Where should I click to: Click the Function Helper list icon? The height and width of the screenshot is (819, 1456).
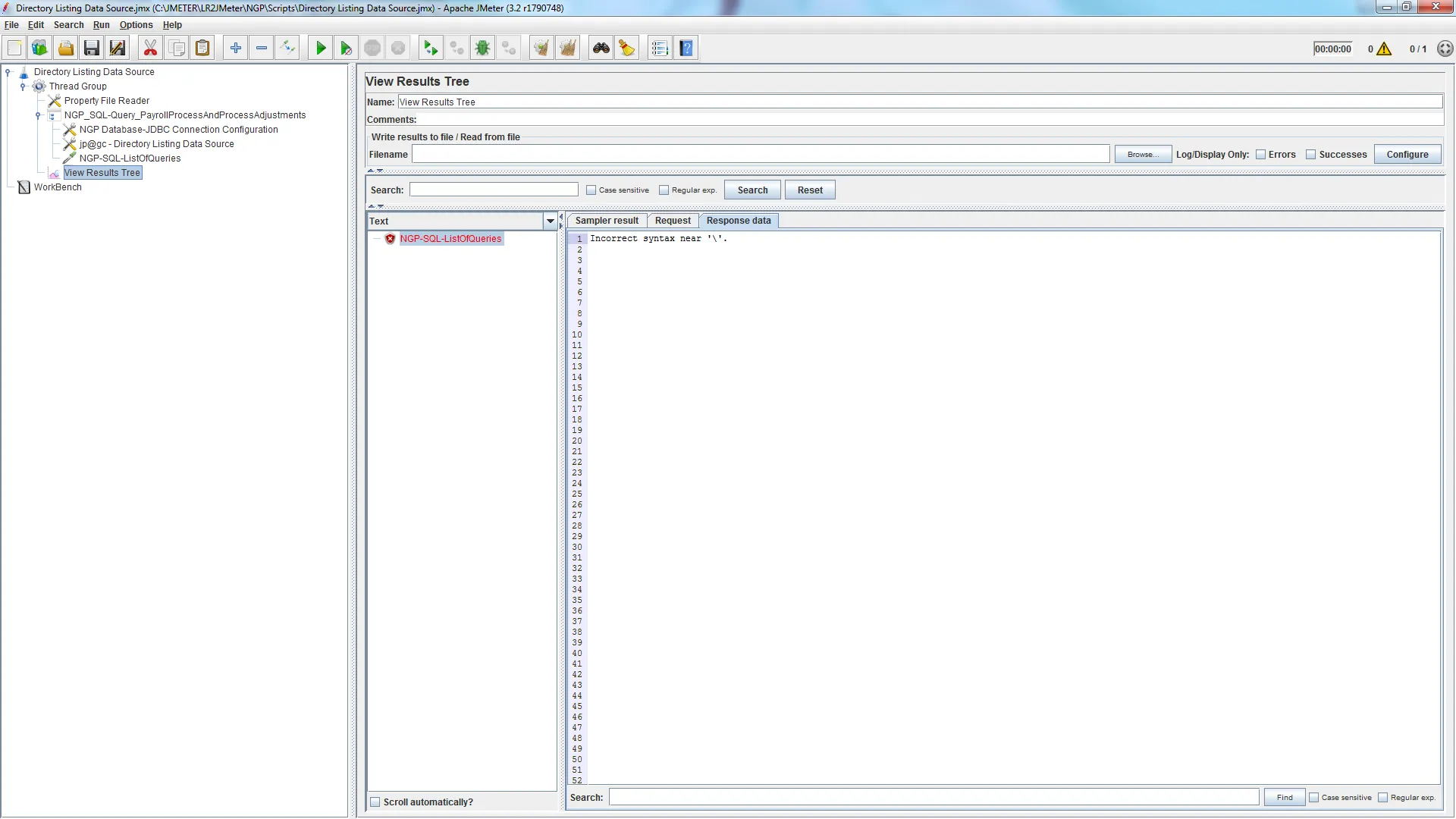point(660,49)
